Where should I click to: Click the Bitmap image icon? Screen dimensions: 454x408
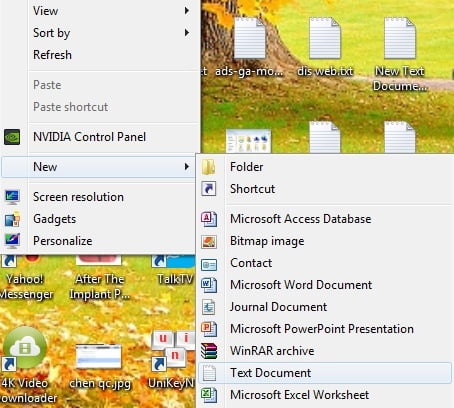[x=209, y=241]
